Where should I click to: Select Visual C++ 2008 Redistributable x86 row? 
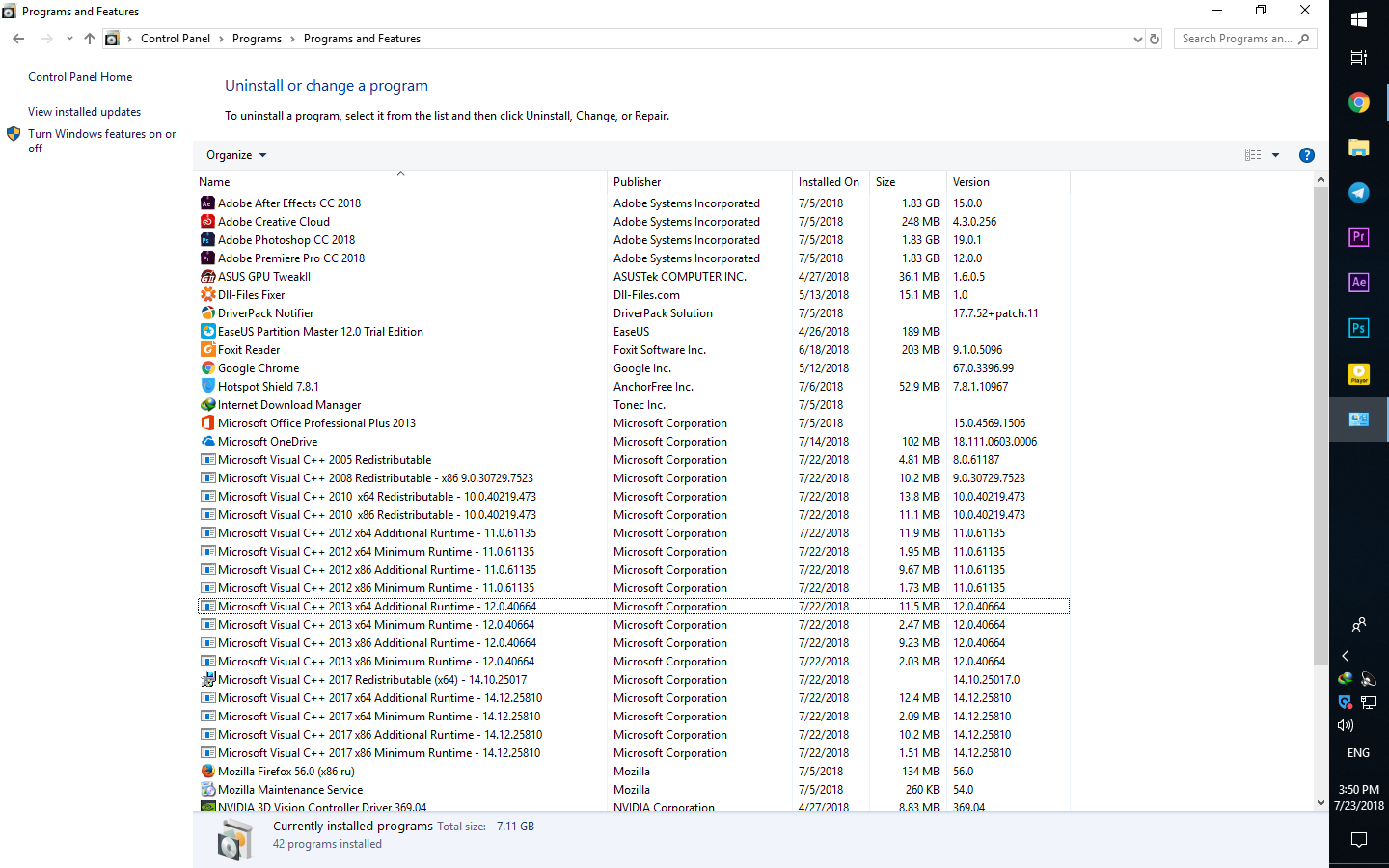634,478
